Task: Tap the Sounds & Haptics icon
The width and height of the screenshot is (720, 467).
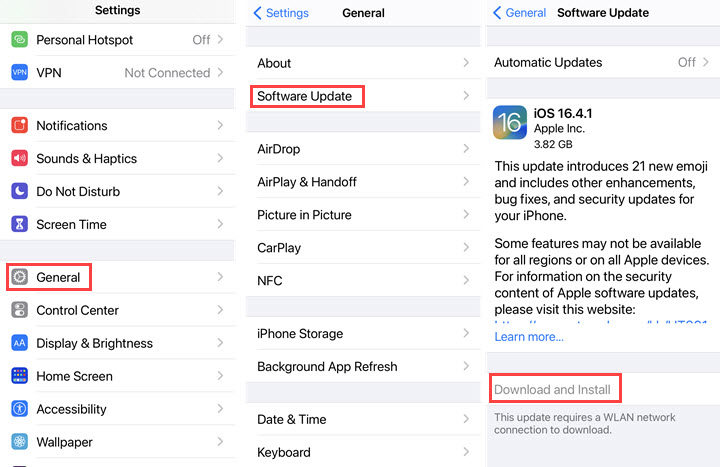Action: (19, 158)
